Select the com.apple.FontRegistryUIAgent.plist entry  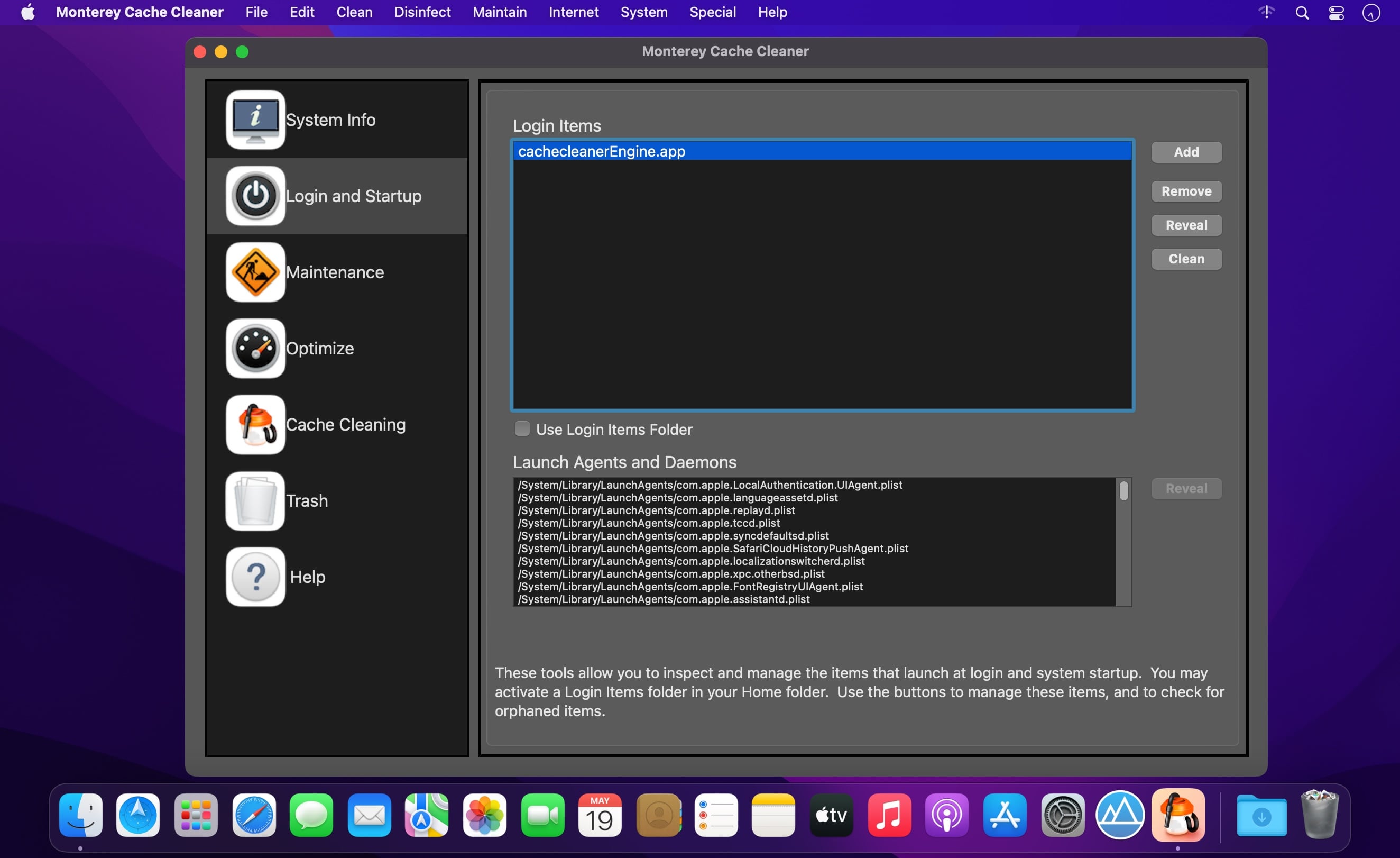pos(815,587)
